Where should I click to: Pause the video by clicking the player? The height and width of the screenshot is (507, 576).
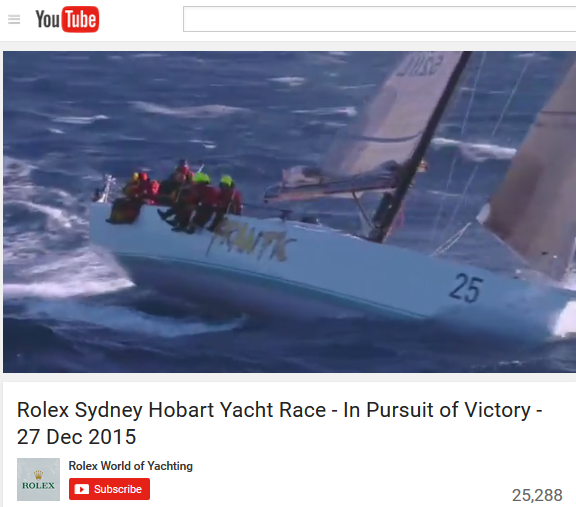[x=289, y=212]
